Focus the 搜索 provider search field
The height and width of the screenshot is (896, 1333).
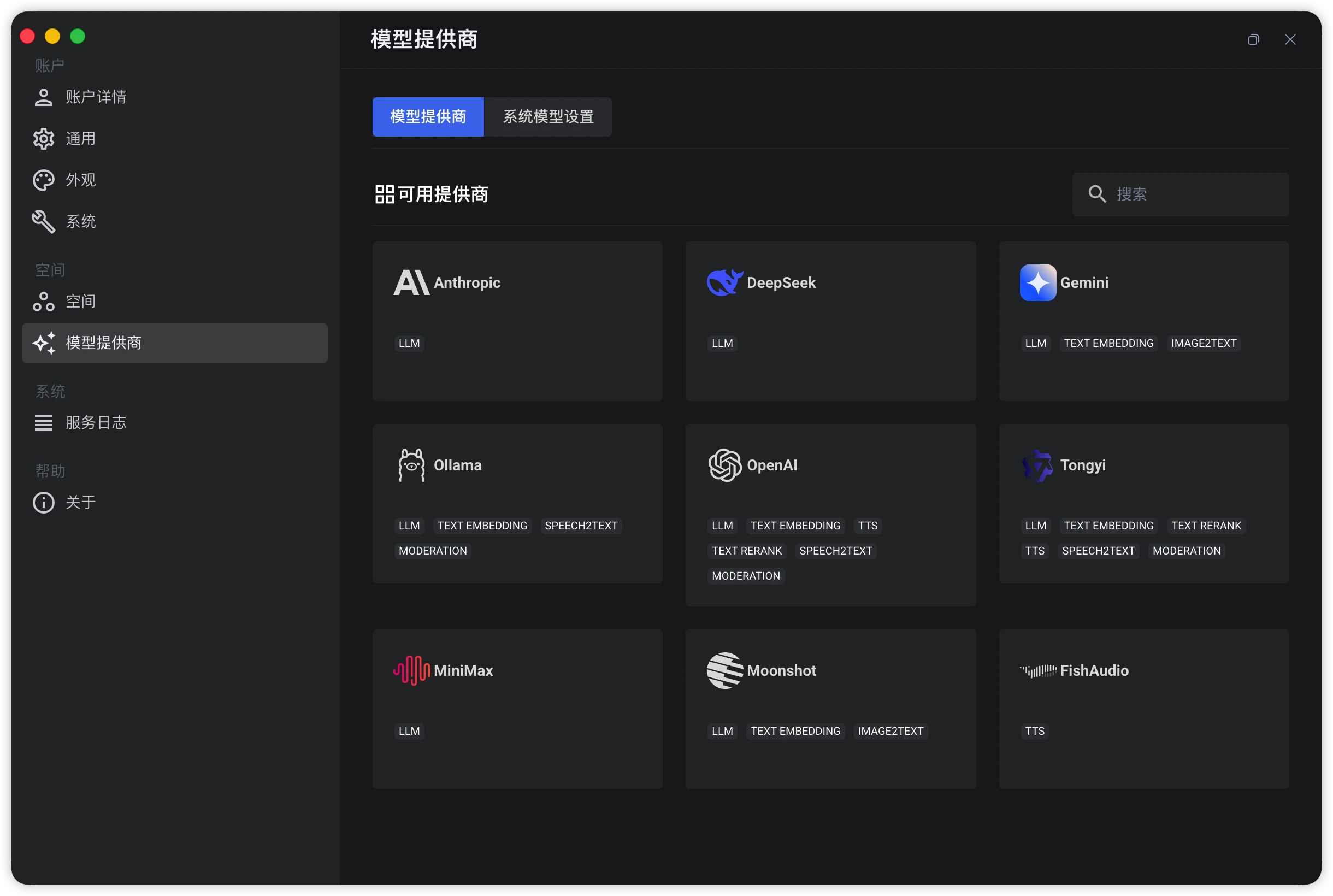(1181, 194)
